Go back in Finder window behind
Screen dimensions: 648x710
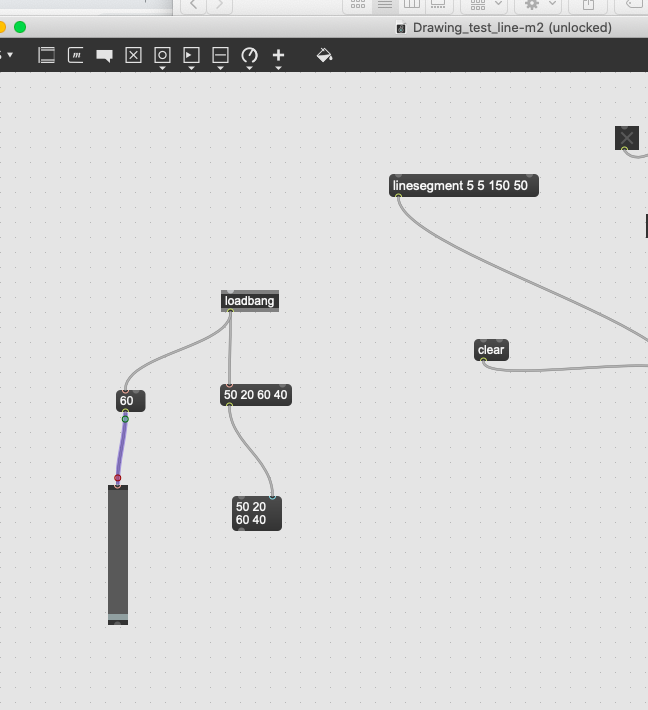pyautogui.click(x=194, y=5)
